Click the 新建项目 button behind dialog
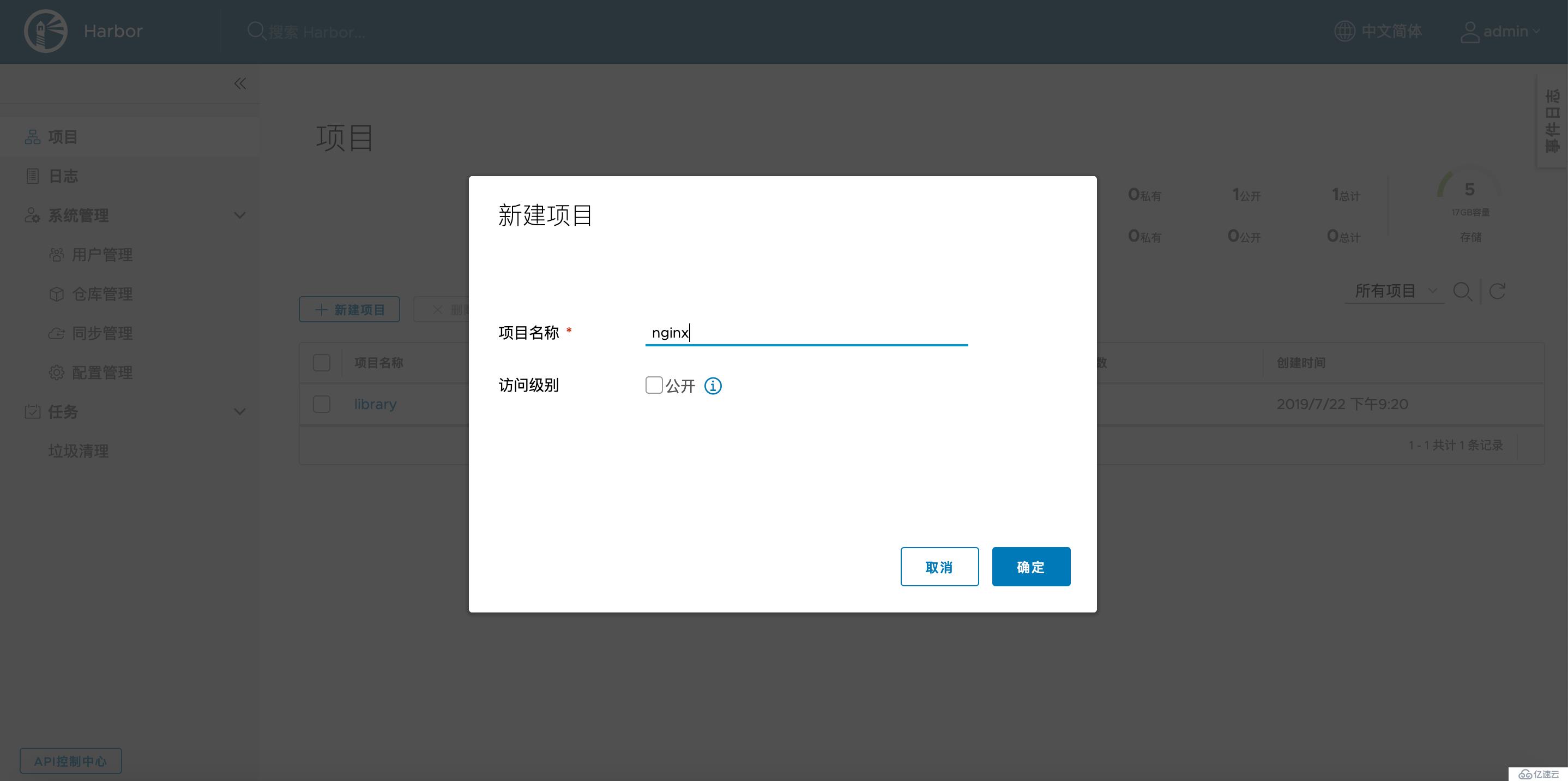This screenshot has width=1568, height=781. pos(349,309)
